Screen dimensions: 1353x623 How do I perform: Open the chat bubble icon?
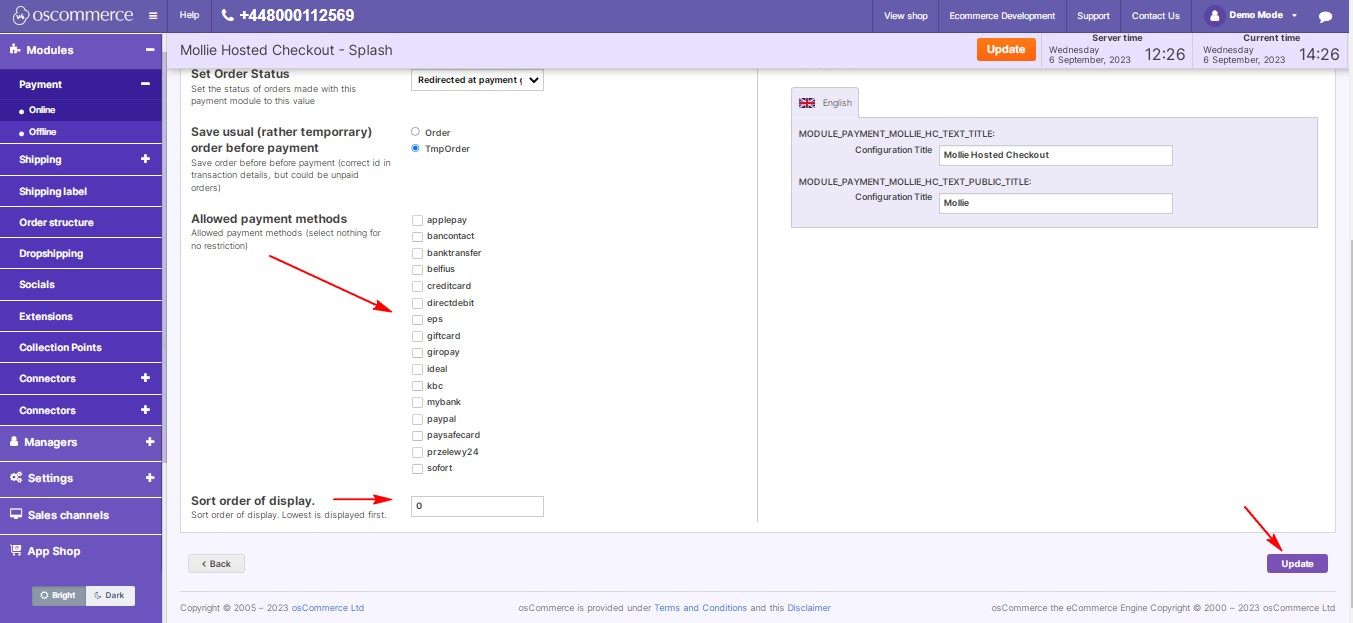1326,16
